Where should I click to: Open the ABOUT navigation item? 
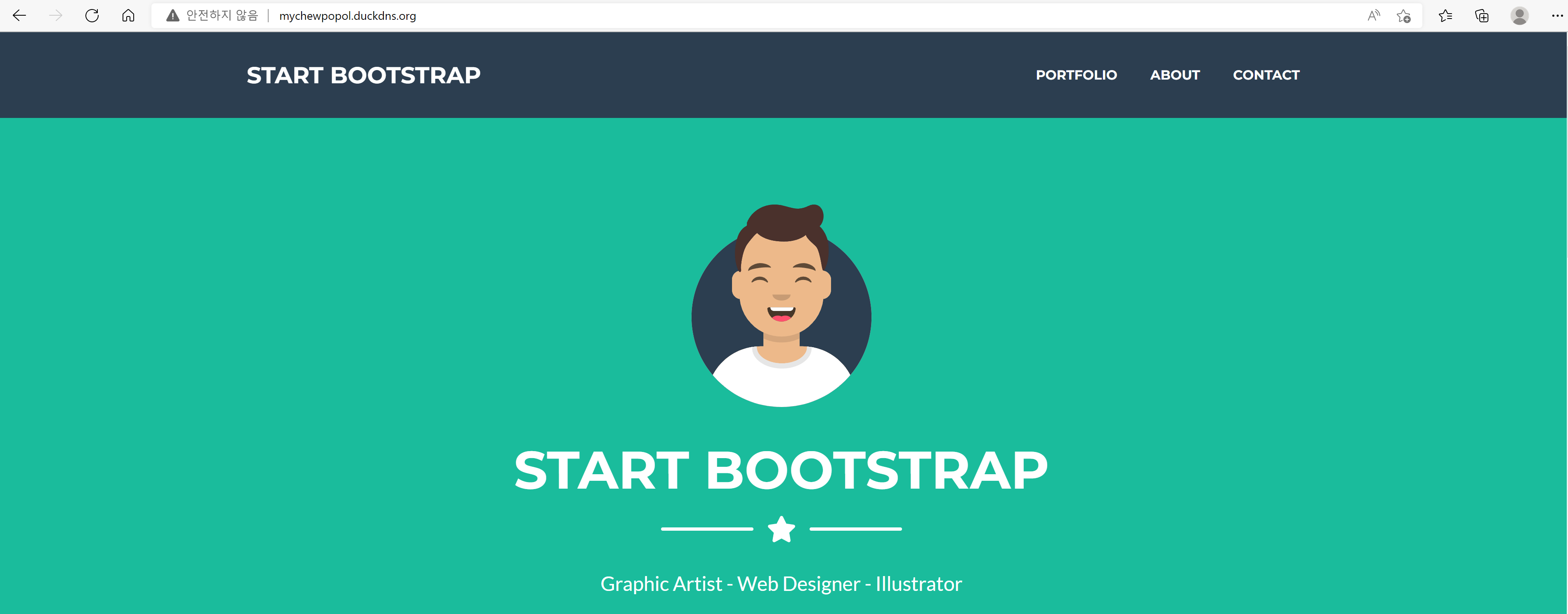pos(1175,75)
